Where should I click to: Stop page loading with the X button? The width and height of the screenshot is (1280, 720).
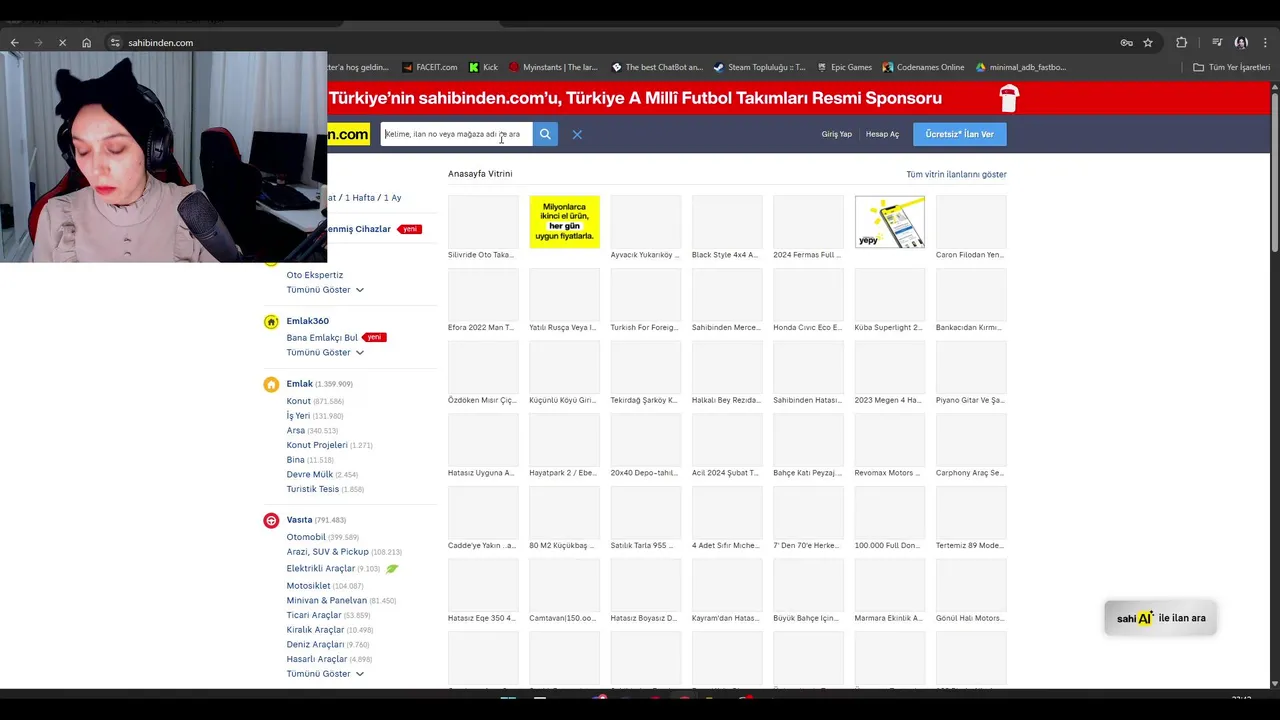click(62, 43)
